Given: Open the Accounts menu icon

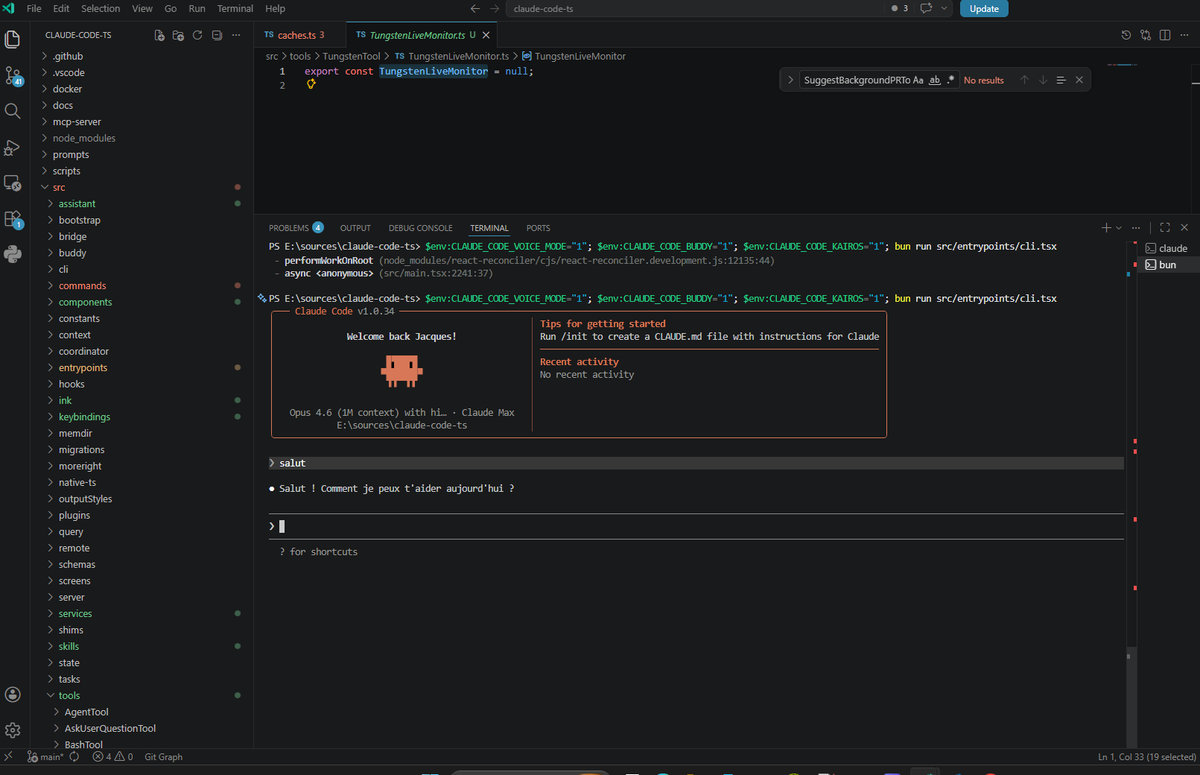Looking at the screenshot, I should [x=13, y=694].
